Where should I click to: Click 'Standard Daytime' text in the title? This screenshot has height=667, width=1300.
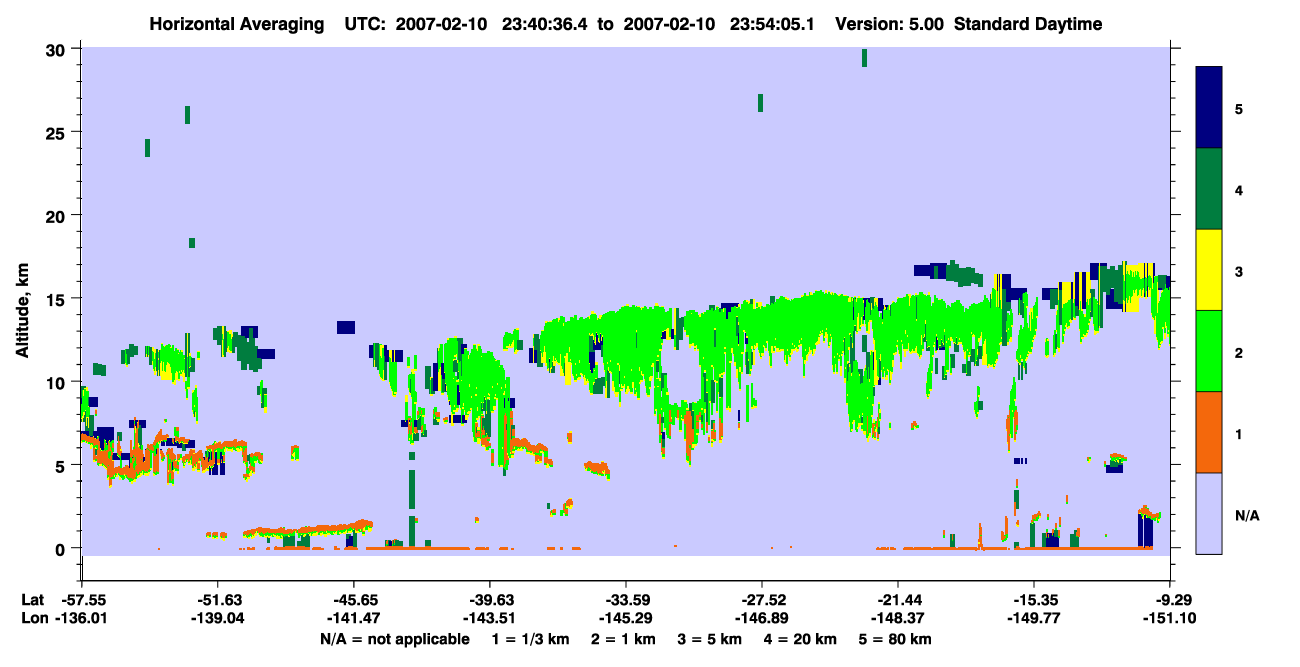(1029, 24)
